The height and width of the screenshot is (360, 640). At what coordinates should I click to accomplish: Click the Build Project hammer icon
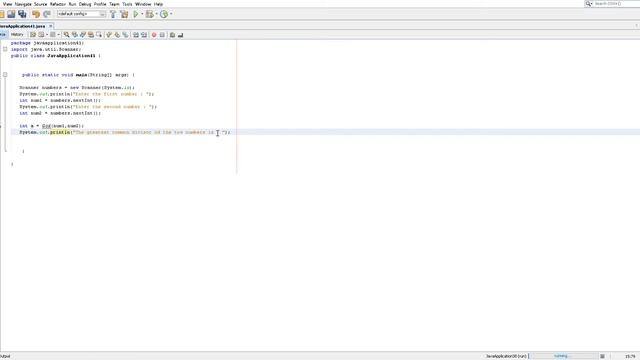click(x=113, y=14)
